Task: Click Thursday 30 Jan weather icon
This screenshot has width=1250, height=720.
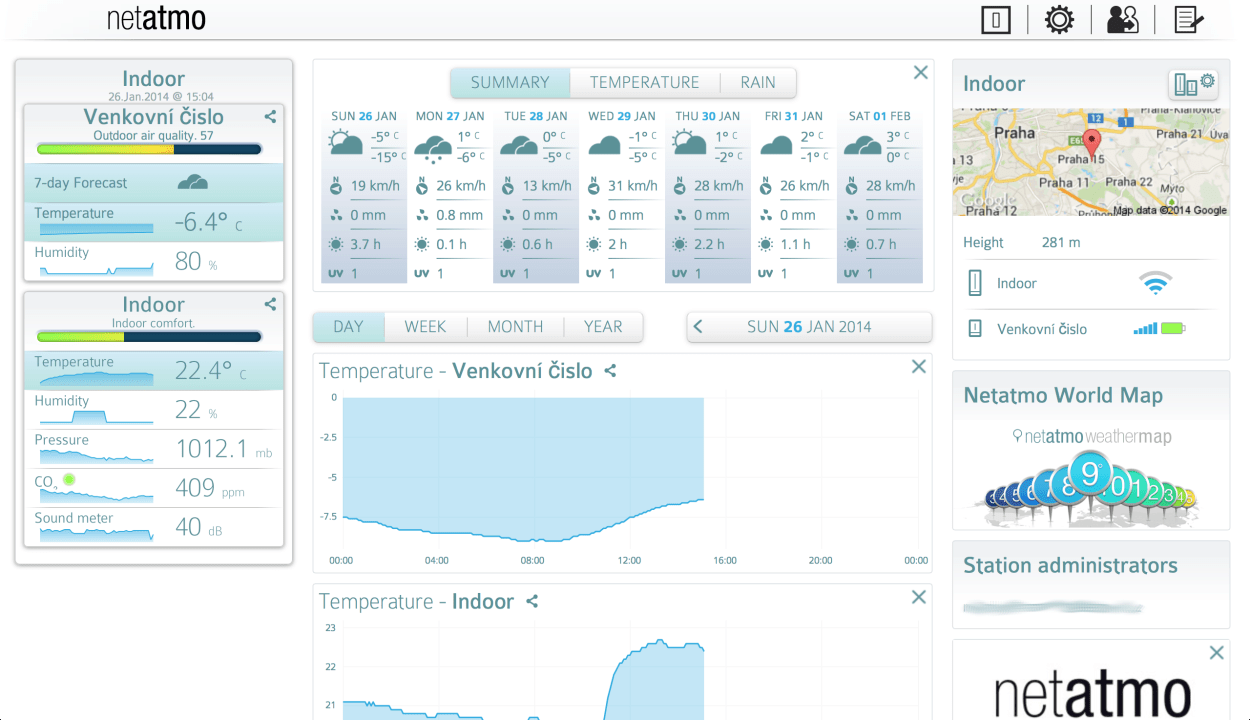Action: pyautogui.click(x=690, y=144)
